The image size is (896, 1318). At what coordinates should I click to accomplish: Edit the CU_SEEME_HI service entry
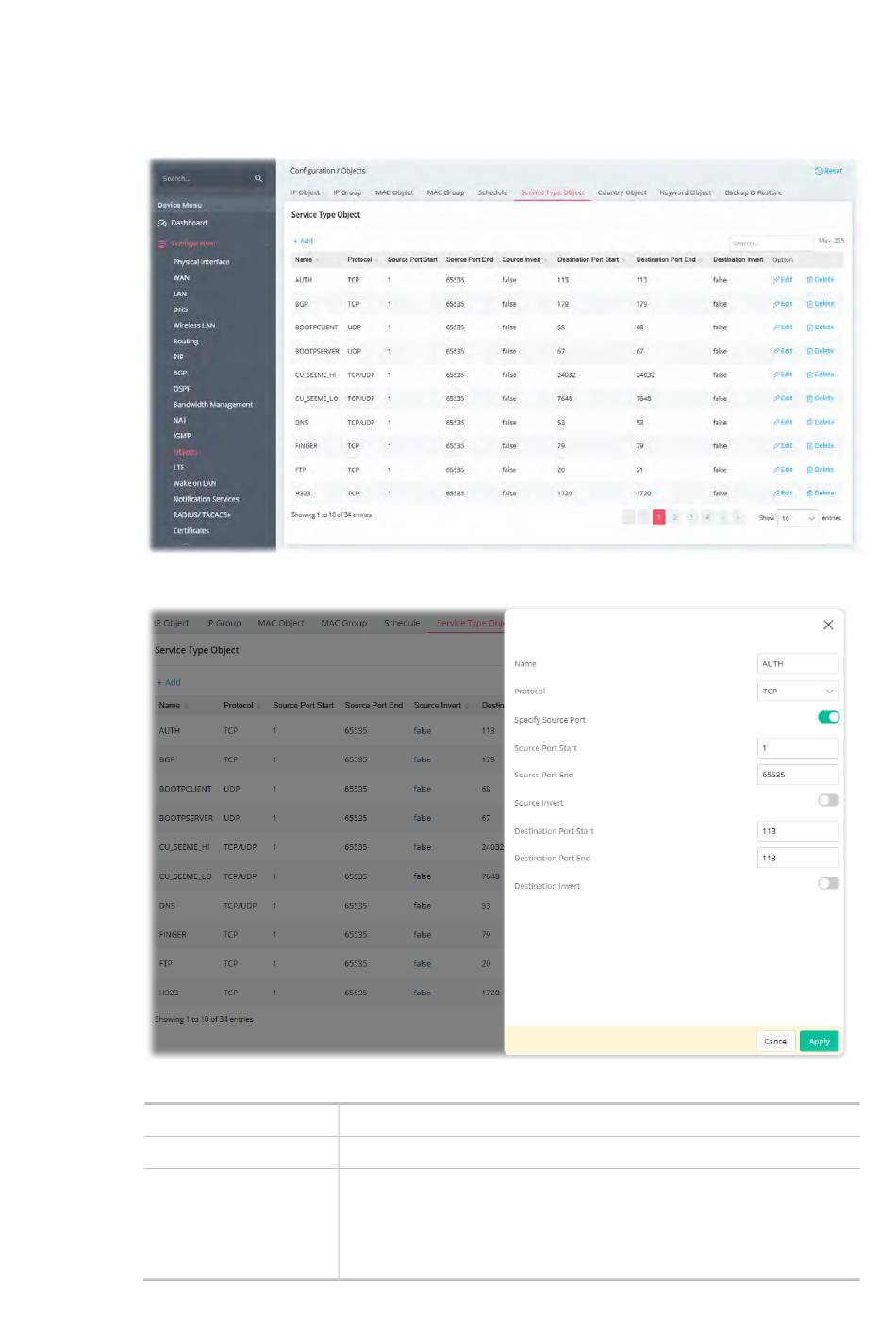tap(783, 375)
